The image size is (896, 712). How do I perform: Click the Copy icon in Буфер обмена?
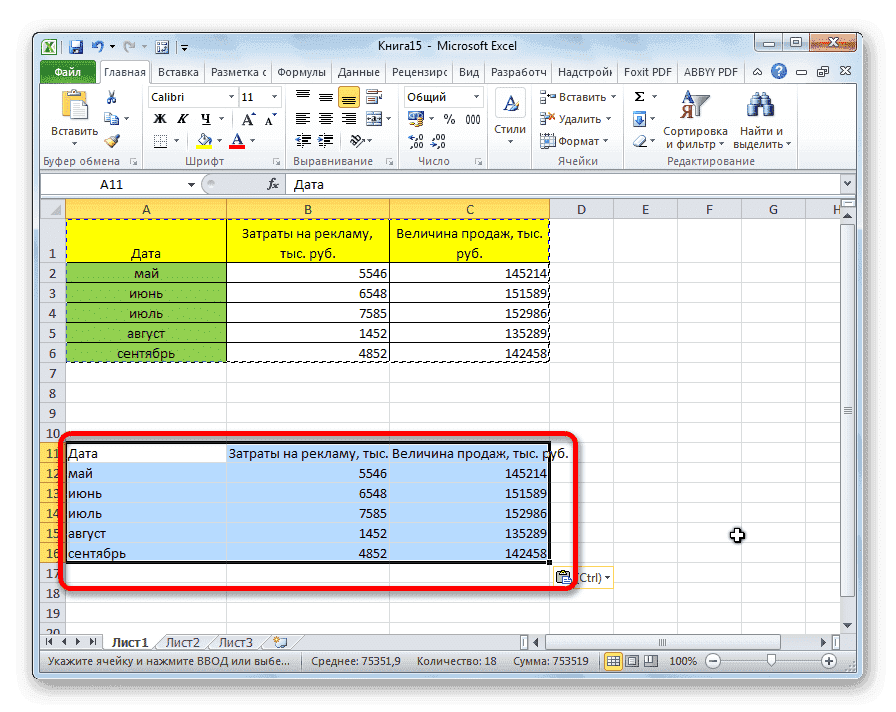112,117
